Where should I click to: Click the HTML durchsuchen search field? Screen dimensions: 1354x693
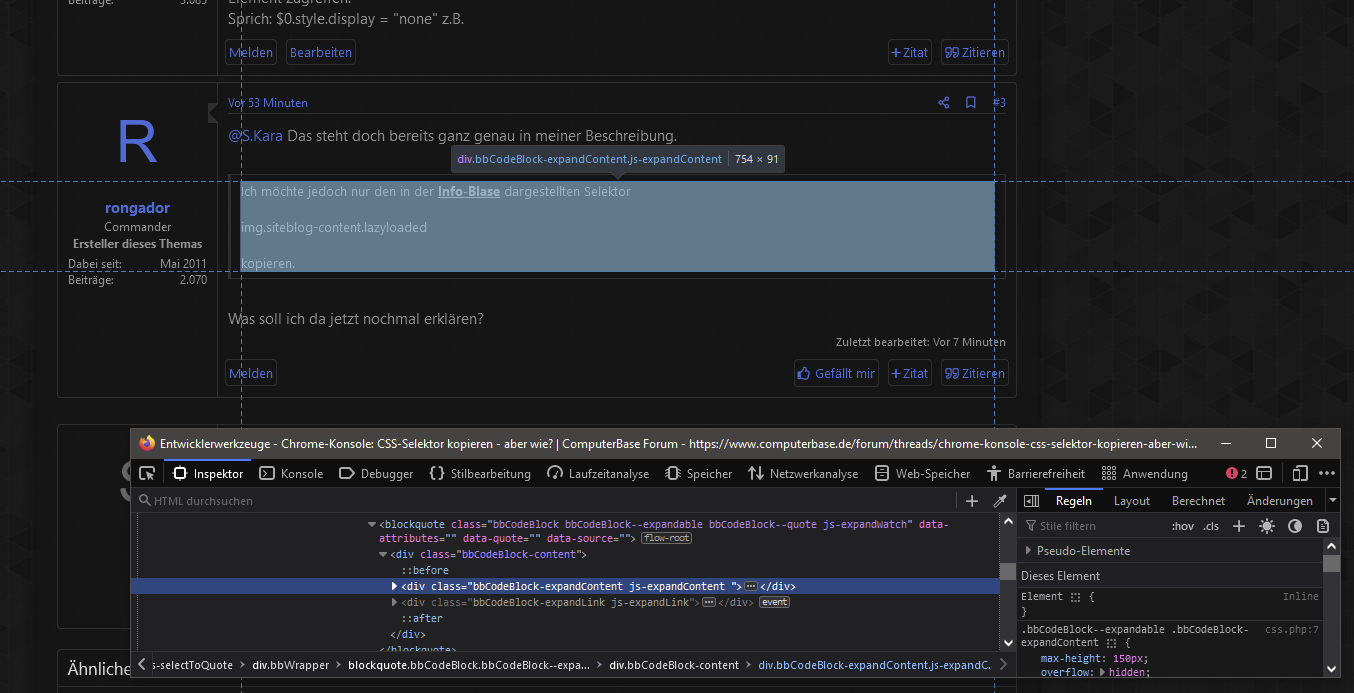[548, 501]
